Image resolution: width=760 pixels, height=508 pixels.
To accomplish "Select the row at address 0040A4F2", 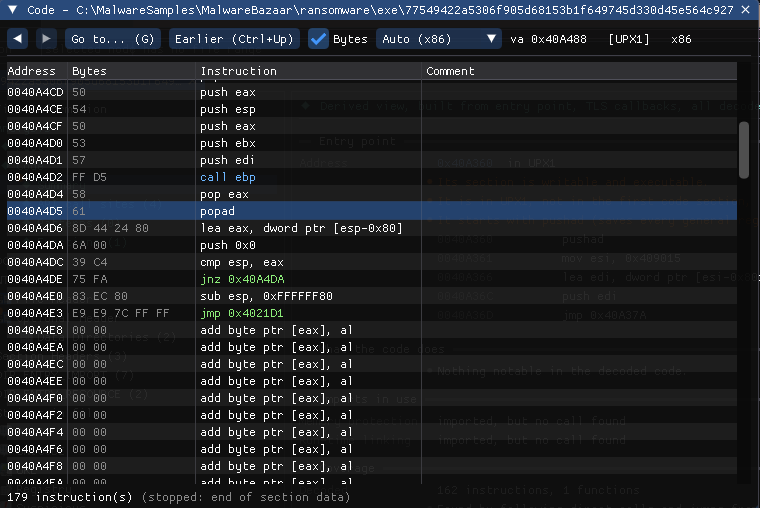I will [372, 415].
